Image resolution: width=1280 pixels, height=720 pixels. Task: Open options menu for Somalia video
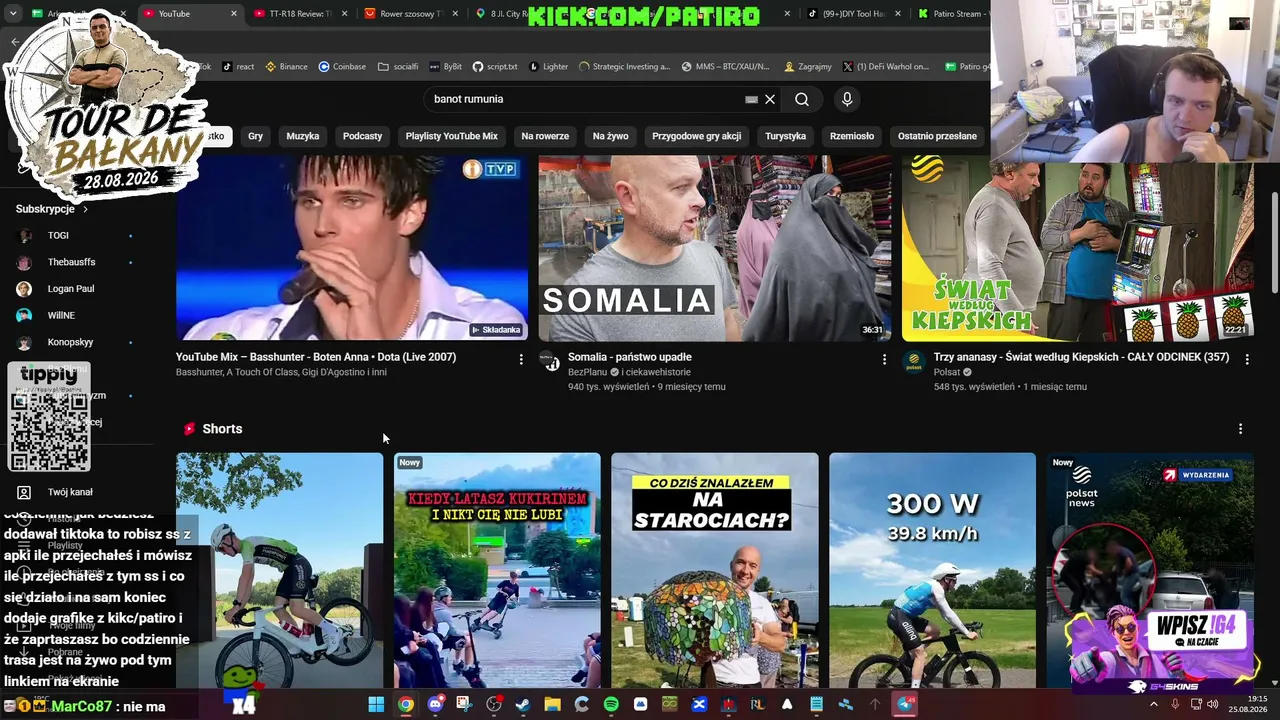pyautogui.click(x=884, y=359)
